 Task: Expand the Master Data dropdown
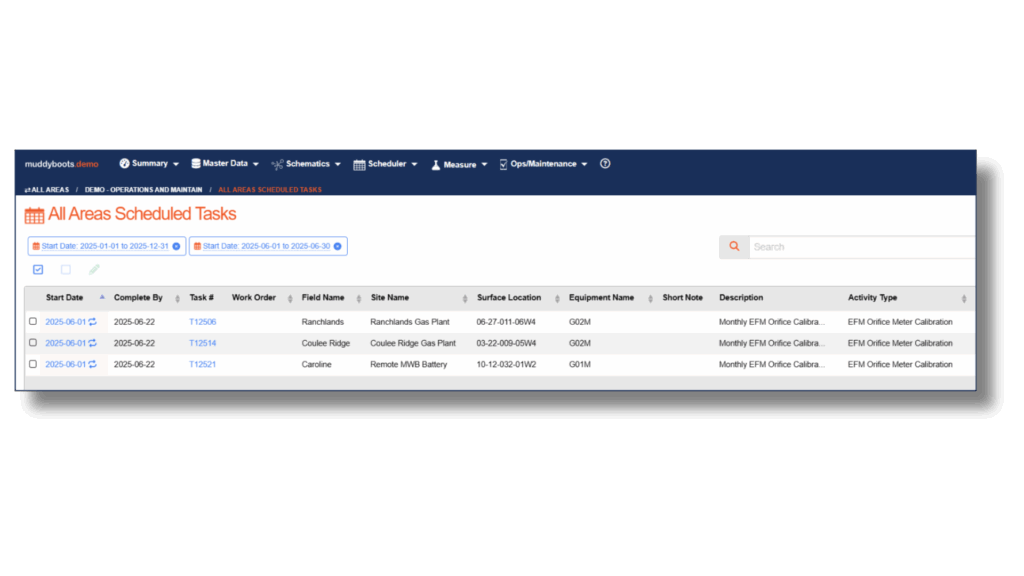point(225,164)
